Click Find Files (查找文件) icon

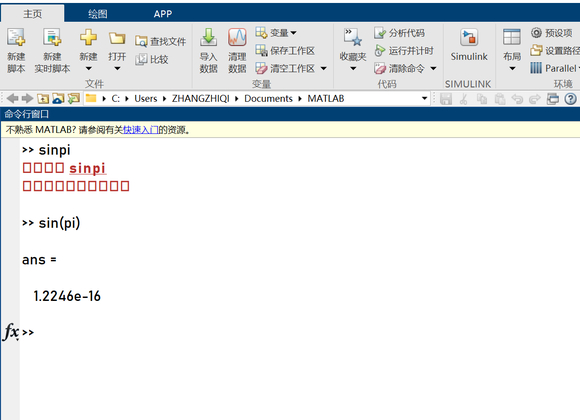pyautogui.click(x=141, y=41)
